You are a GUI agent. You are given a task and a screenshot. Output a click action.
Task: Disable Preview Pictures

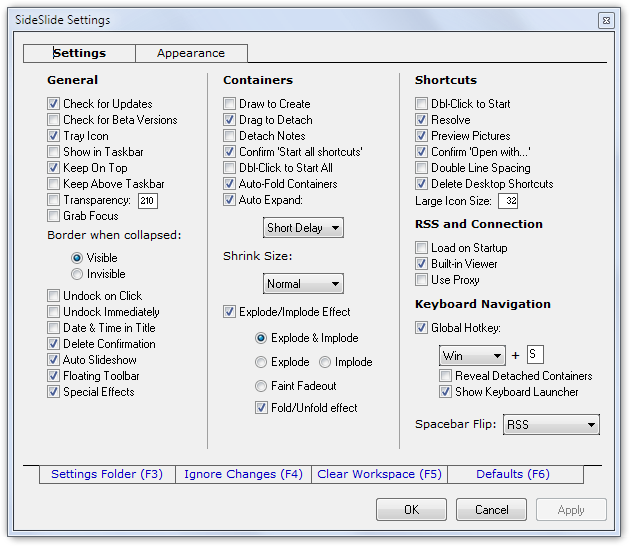click(421, 136)
